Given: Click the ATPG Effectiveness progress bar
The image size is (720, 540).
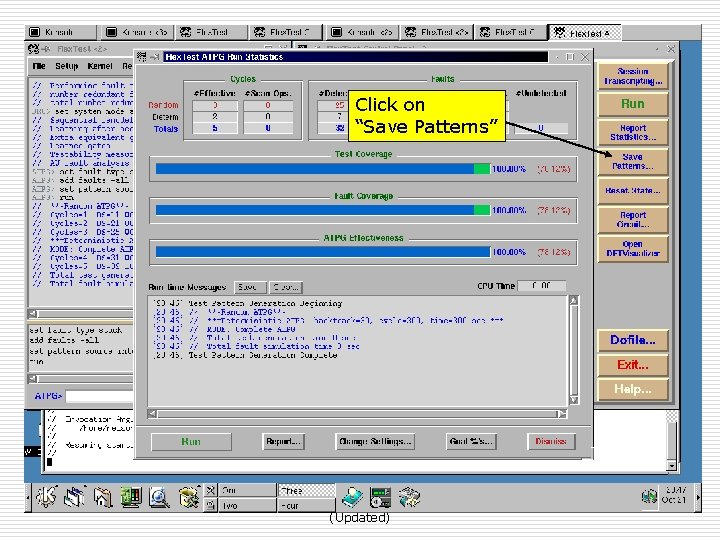Looking at the screenshot, I should [323, 252].
